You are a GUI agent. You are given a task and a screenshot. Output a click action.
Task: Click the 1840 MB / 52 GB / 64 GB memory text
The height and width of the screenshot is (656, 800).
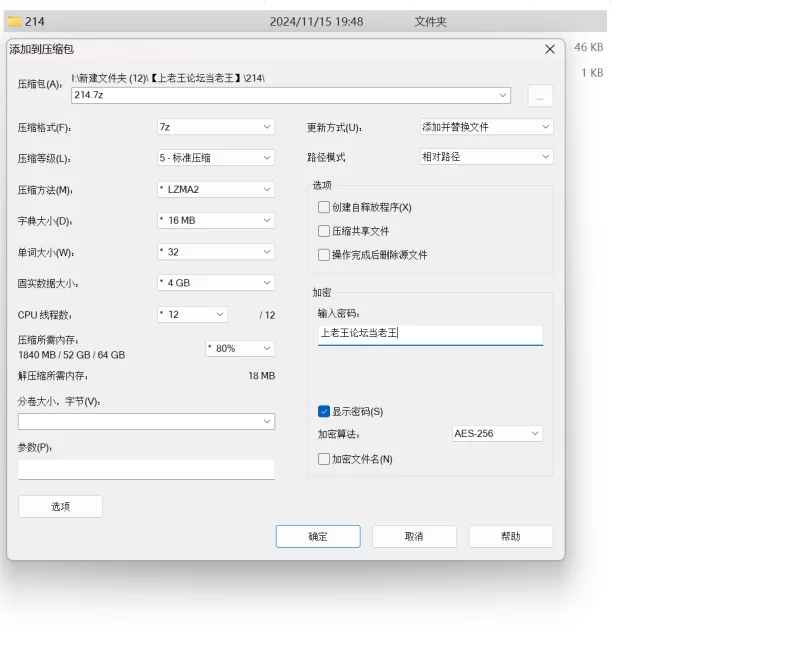71,355
